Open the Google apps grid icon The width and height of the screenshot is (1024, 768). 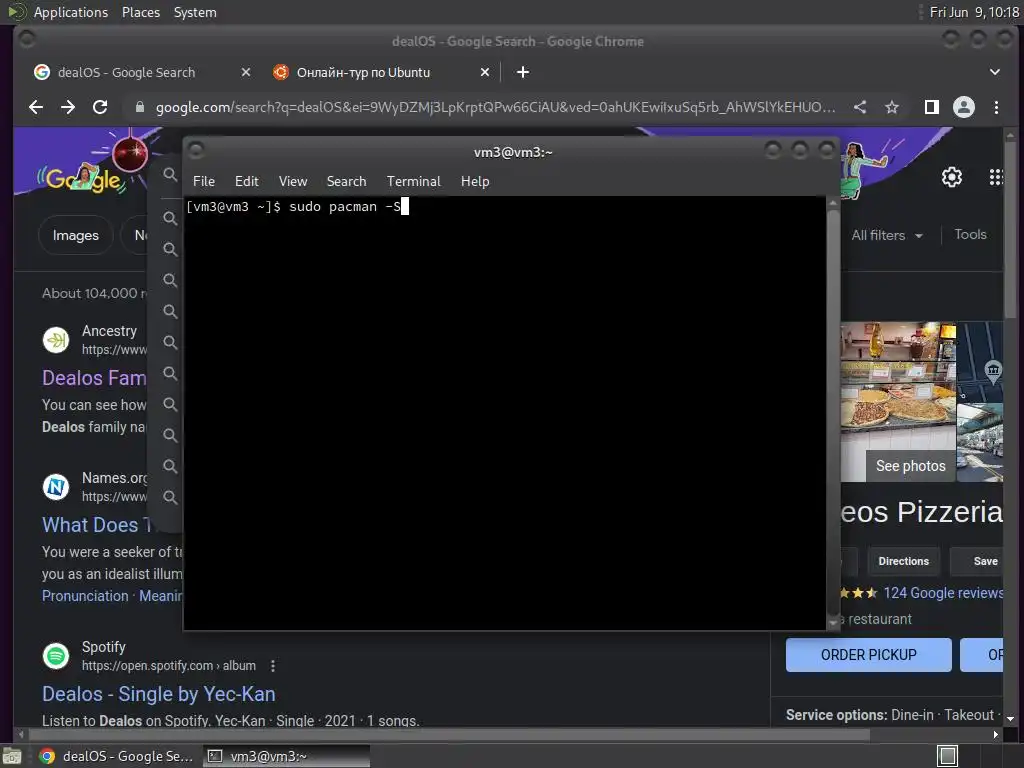pyautogui.click(x=996, y=177)
